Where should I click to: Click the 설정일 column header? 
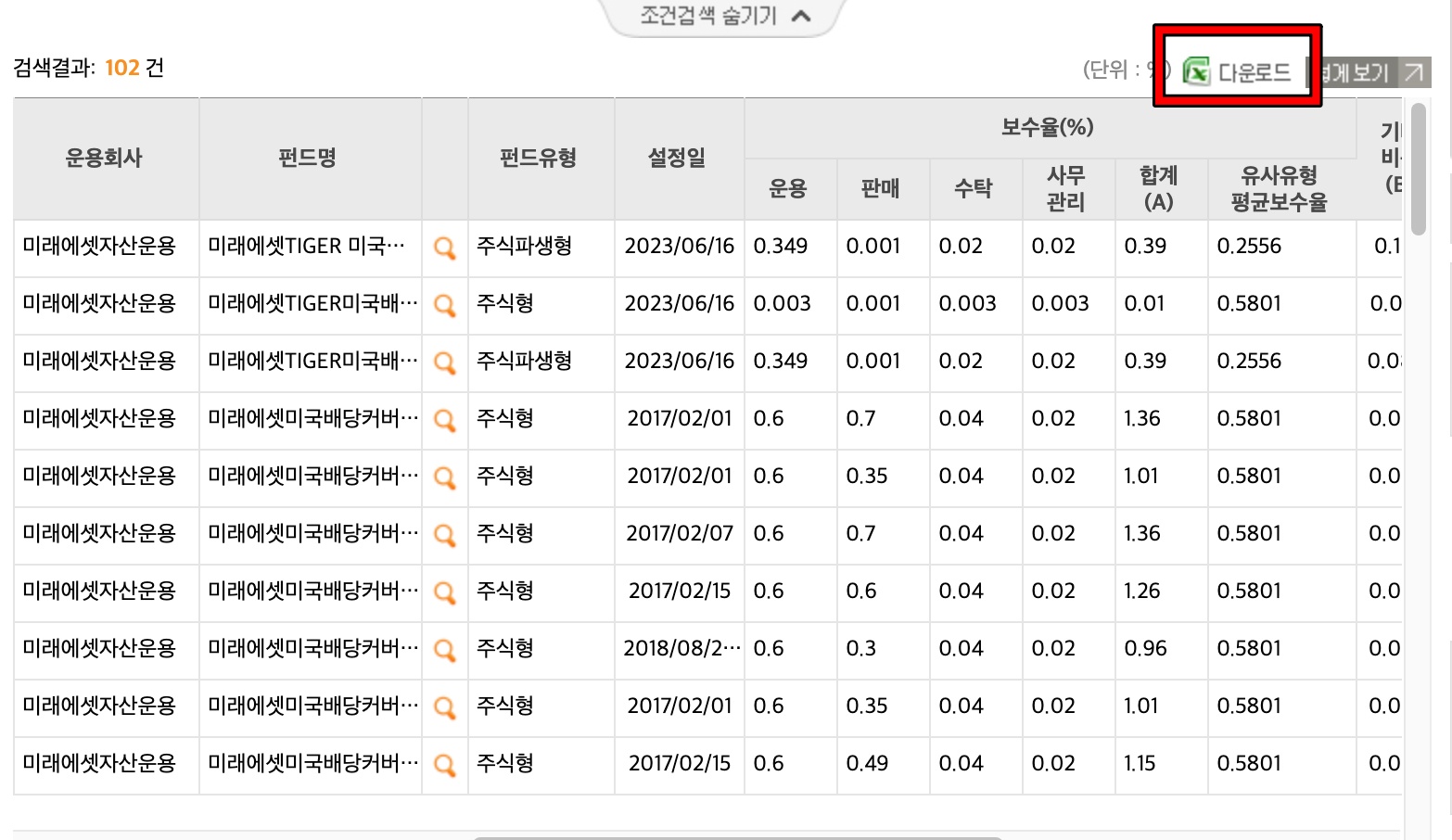pos(679,159)
